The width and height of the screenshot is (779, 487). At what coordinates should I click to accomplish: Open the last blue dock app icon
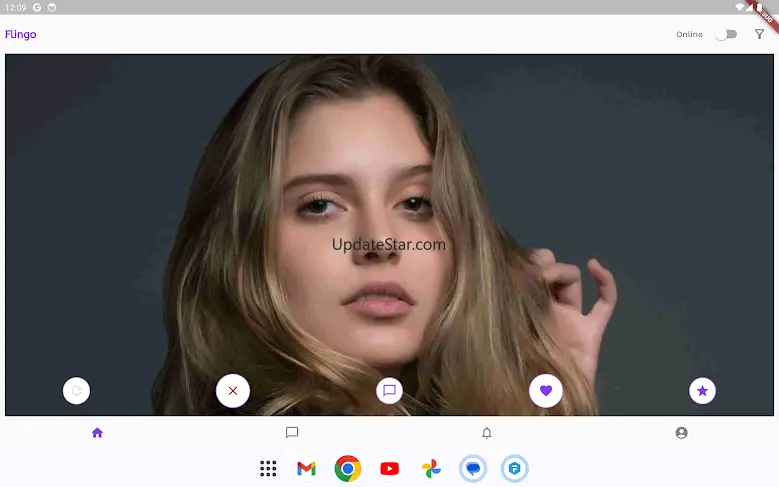(x=515, y=469)
